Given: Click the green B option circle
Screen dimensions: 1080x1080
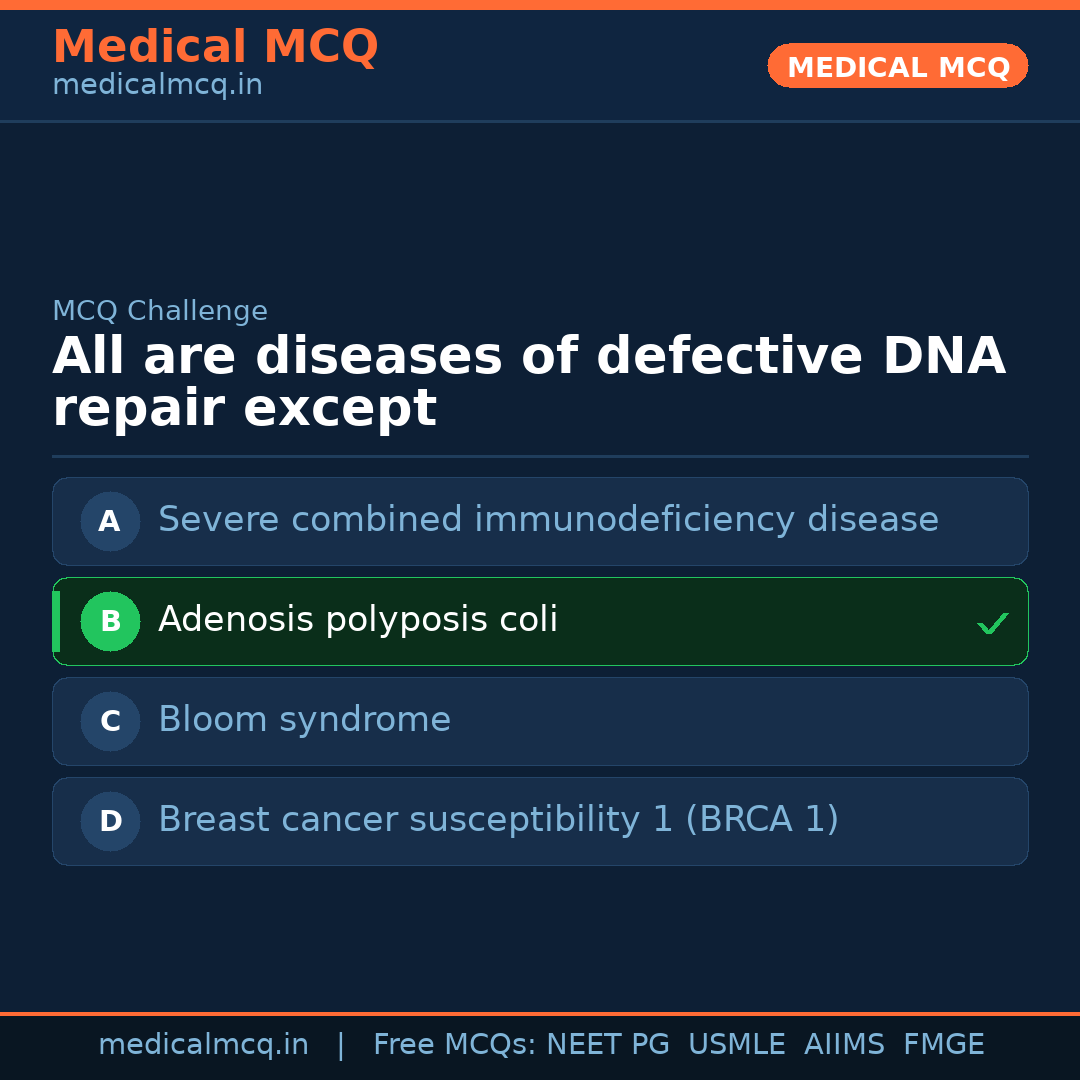Looking at the screenshot, I should (x=110, y=621).
